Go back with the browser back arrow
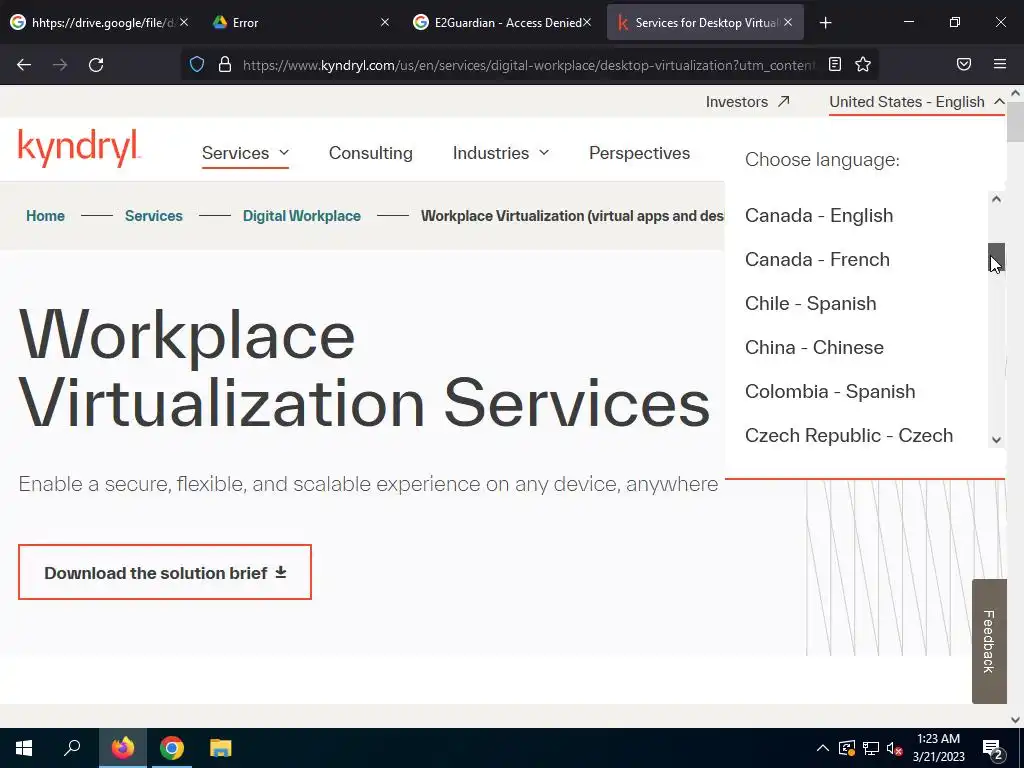Image resolution: width=1024 pixels, height=768 pixels. point(24,65)
